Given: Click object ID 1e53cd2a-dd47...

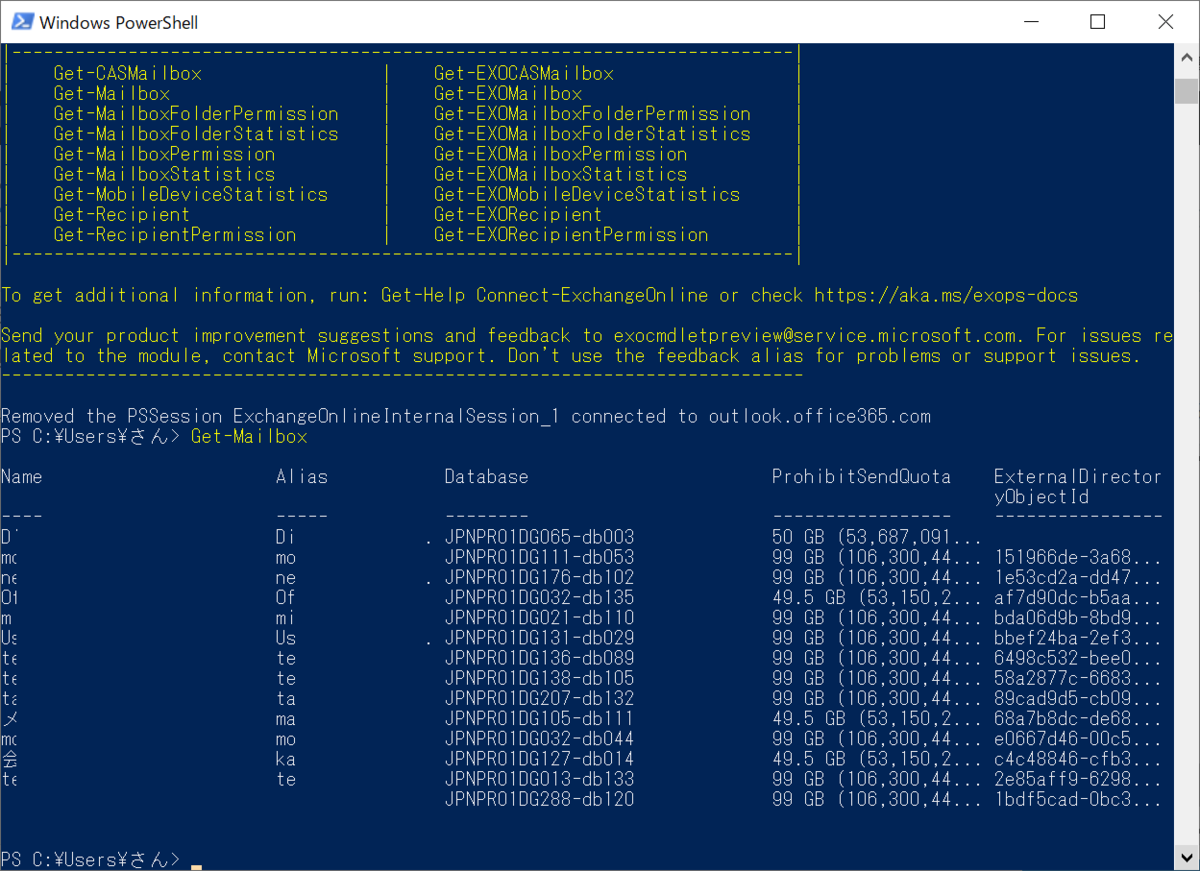Looking at the screenshot, I should point(1078,578).
